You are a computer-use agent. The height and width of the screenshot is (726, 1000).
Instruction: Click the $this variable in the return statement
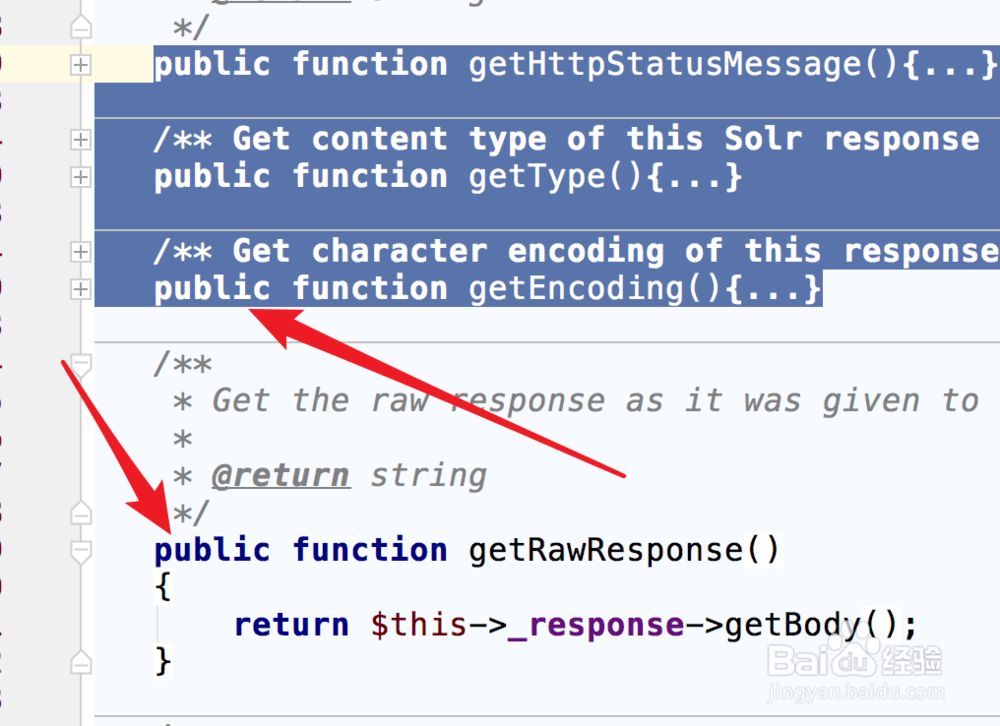pos(418,625)
